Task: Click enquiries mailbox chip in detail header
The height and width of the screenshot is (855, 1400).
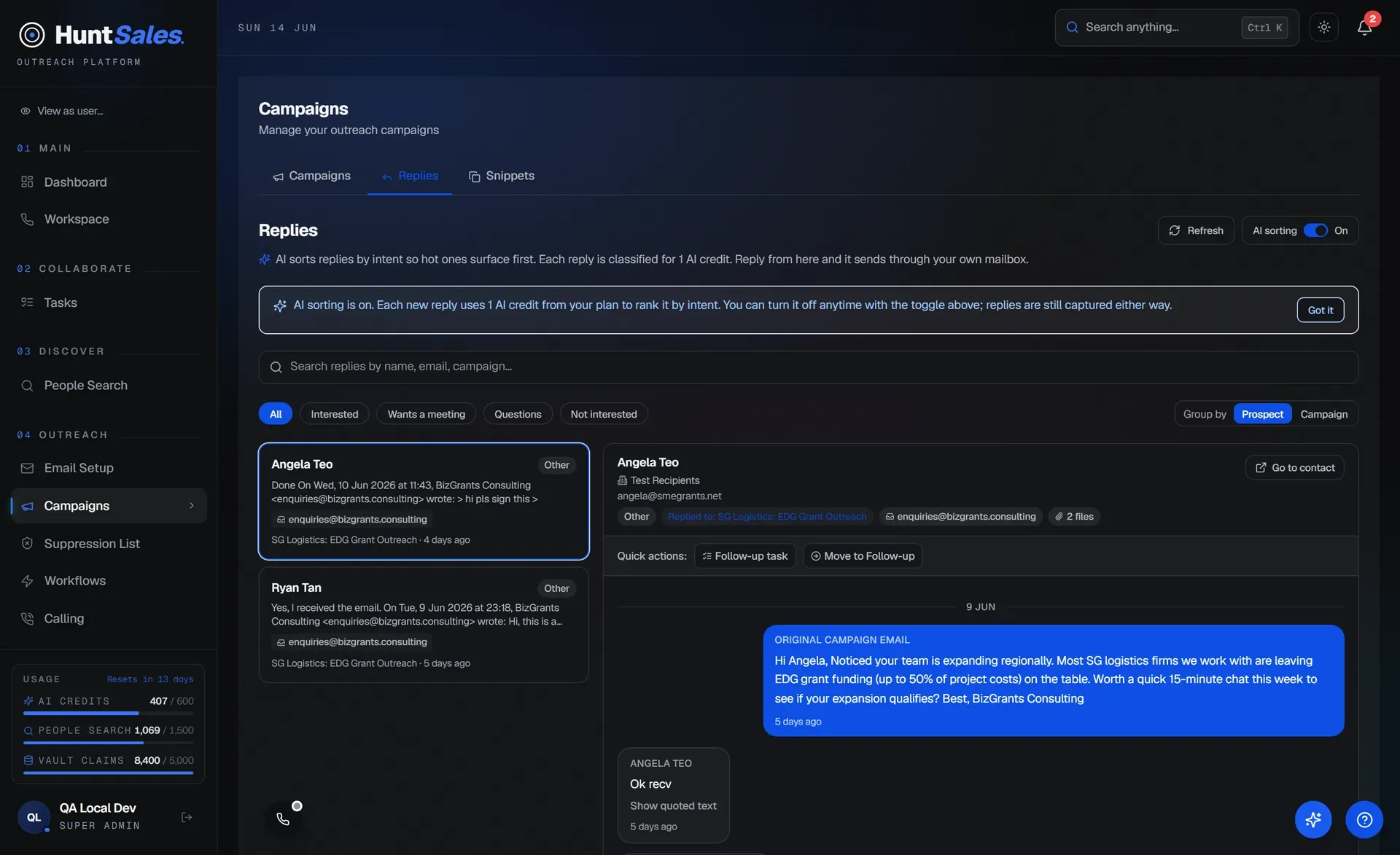Action: 960,517
